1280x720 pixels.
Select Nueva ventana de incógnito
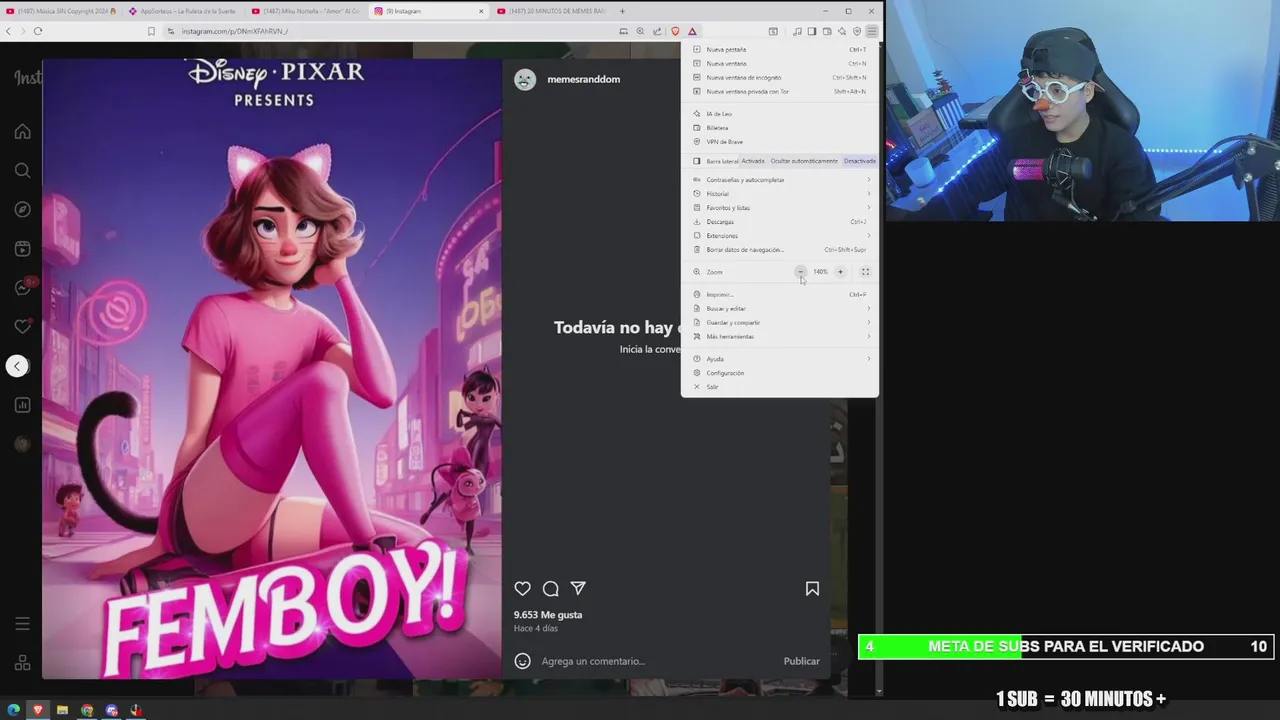780,77
